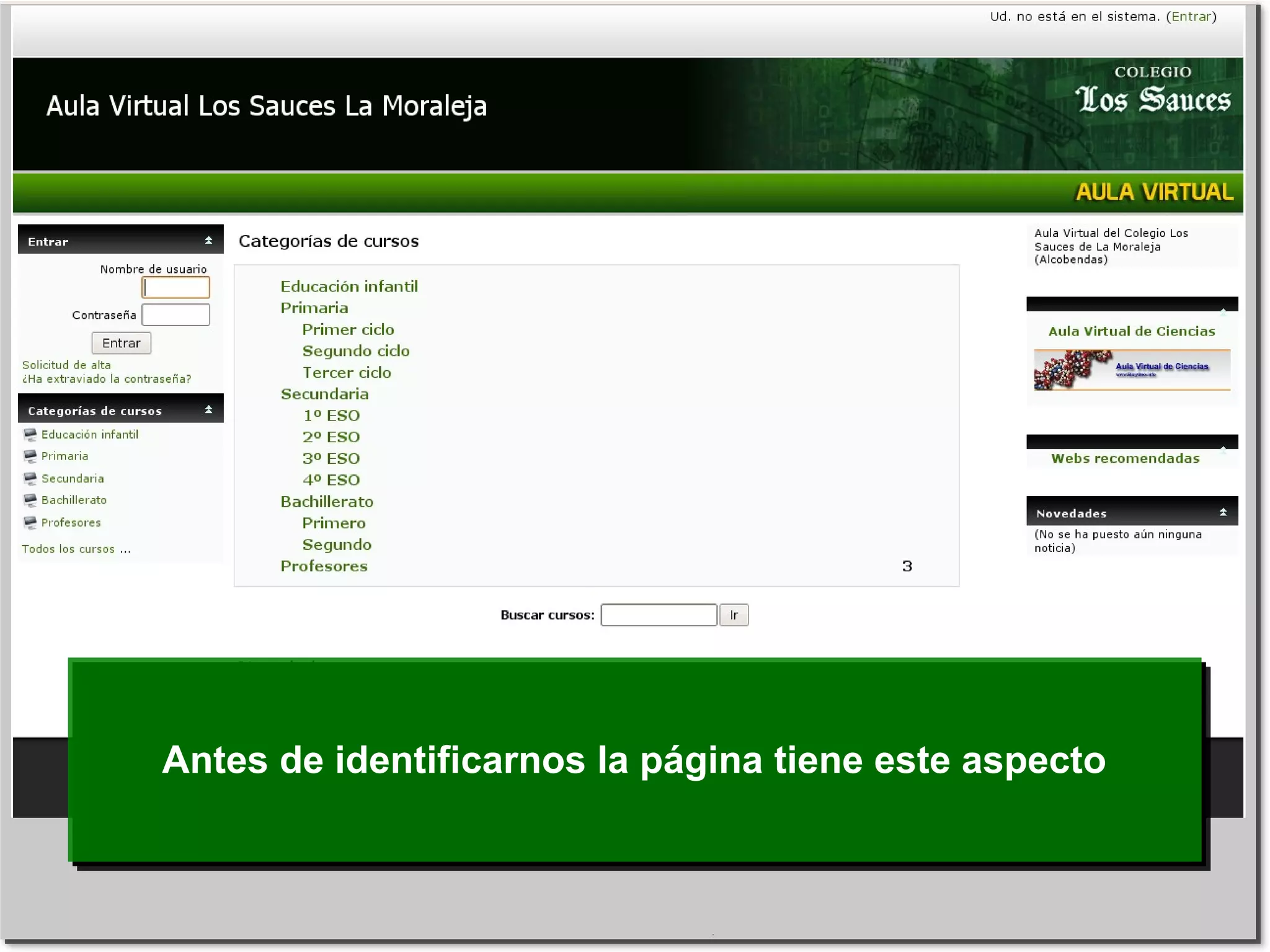Collapse the Aula Virtual de Ciencias block
Screen dimensions: 1270x952
[1223, 312]
